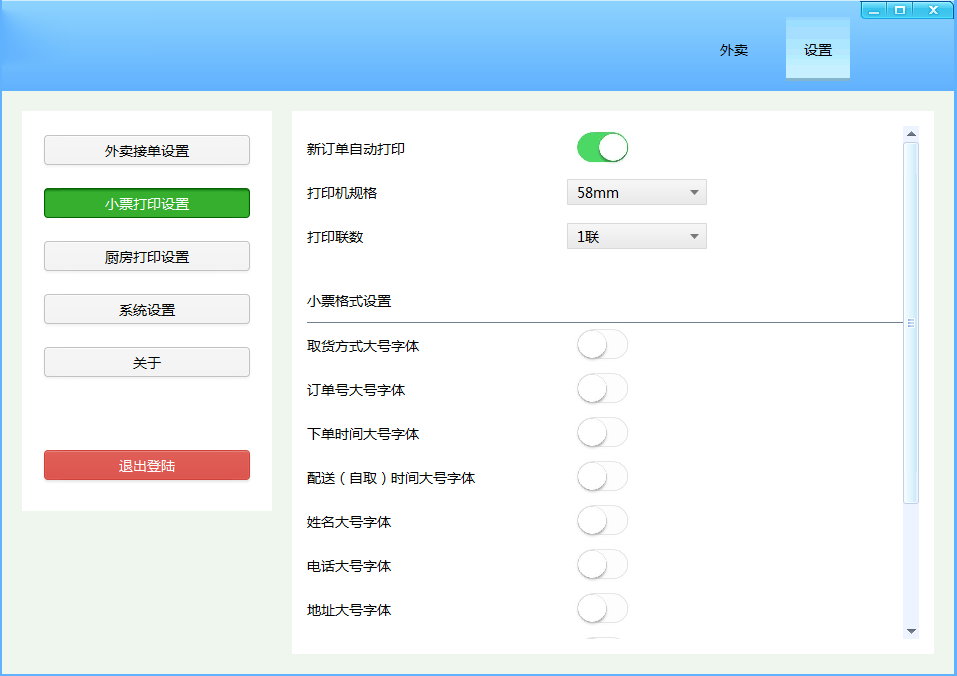
Task: Click the 打印联数 label
Action: pos(335,237)
